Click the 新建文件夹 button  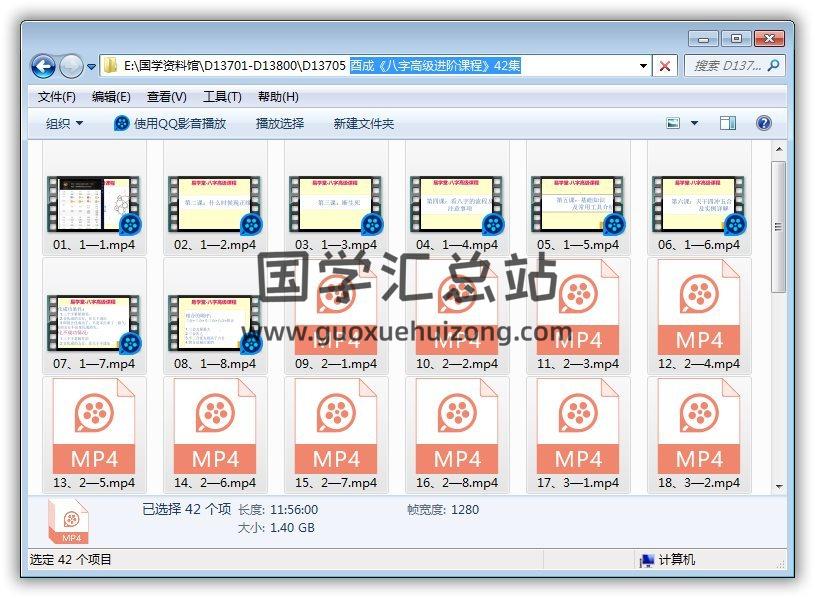pos(364,123)
